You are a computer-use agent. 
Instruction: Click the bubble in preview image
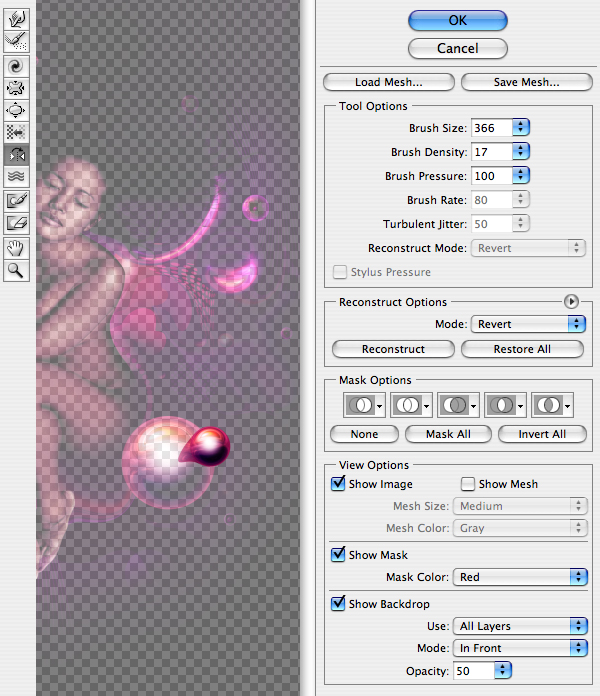tap(168, 463)
